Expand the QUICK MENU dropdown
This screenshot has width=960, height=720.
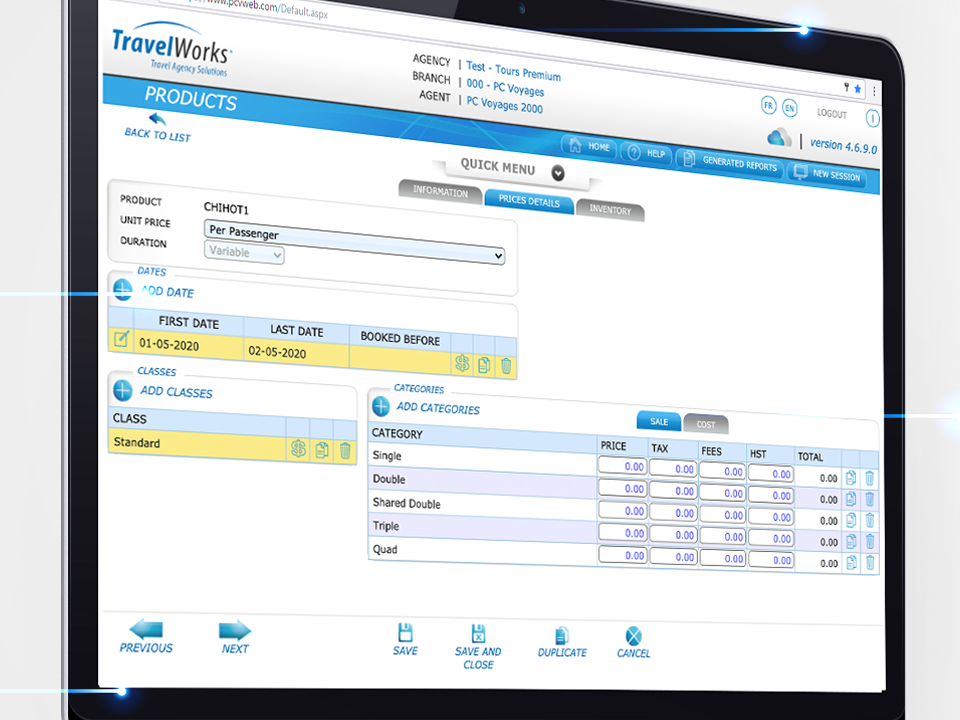(x=557, y=173)
